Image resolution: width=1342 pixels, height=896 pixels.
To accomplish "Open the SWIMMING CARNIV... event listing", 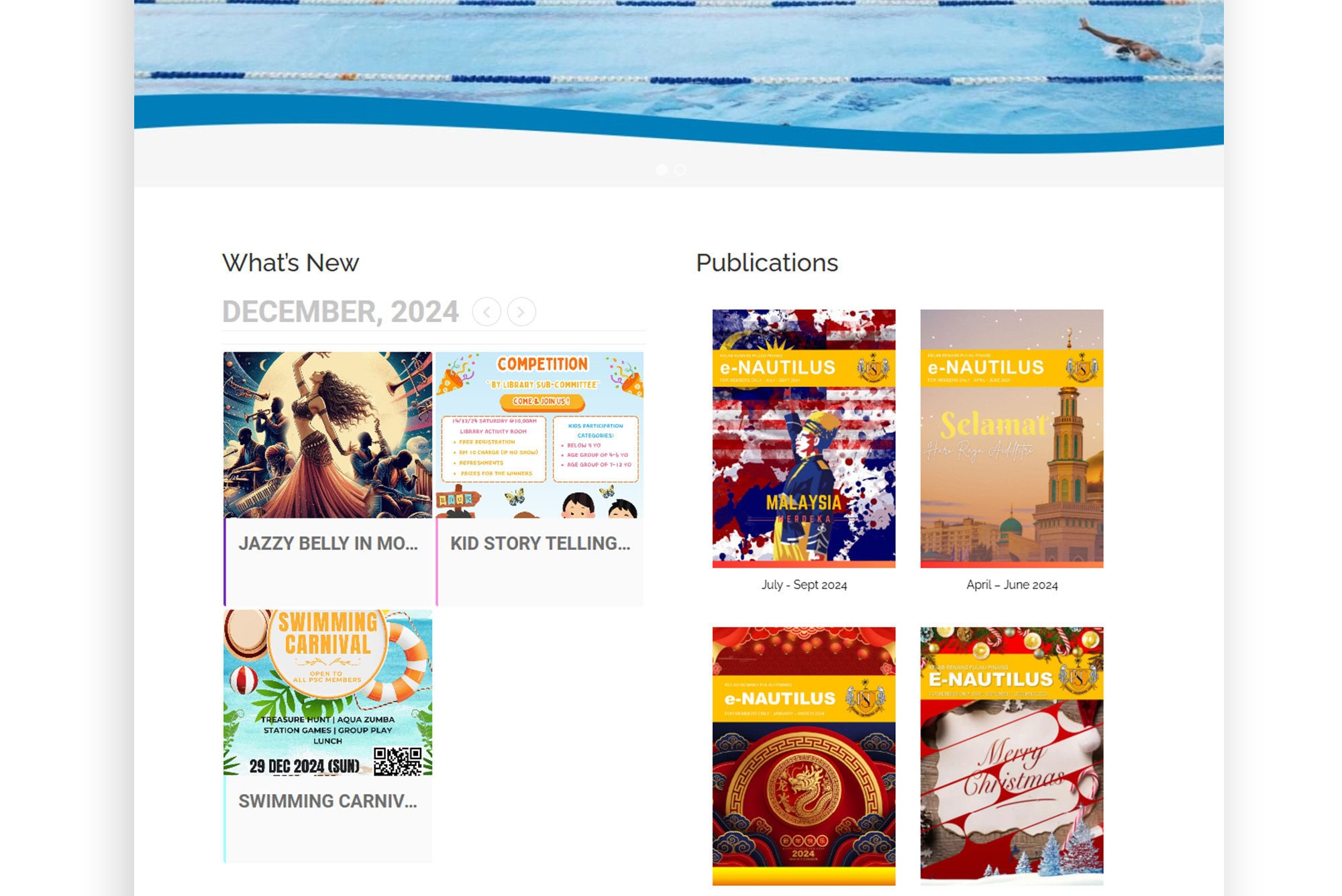I will click(327, 800).
